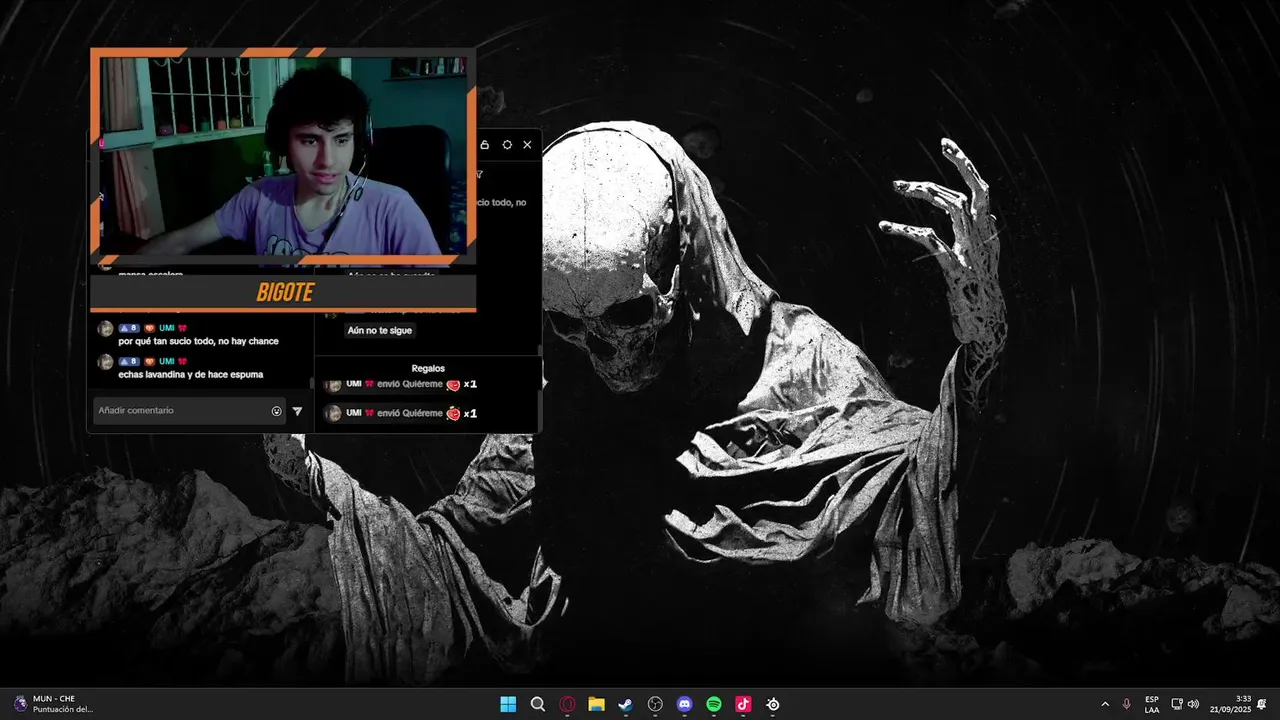Open the notification center bell icon
This screenshot has height=720, width=1280.
(1262, 704)
